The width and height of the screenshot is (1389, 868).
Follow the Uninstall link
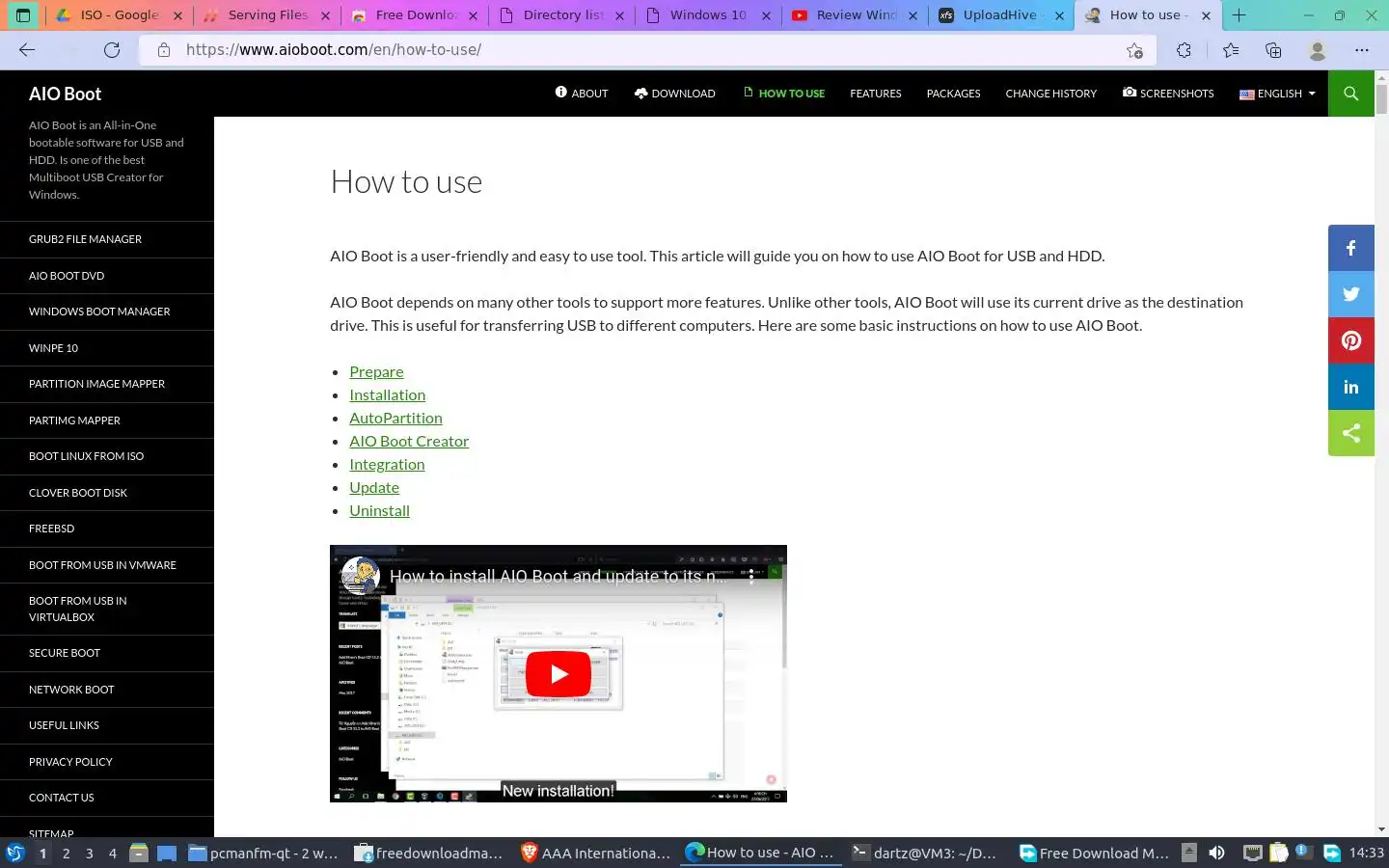point(379,510)
